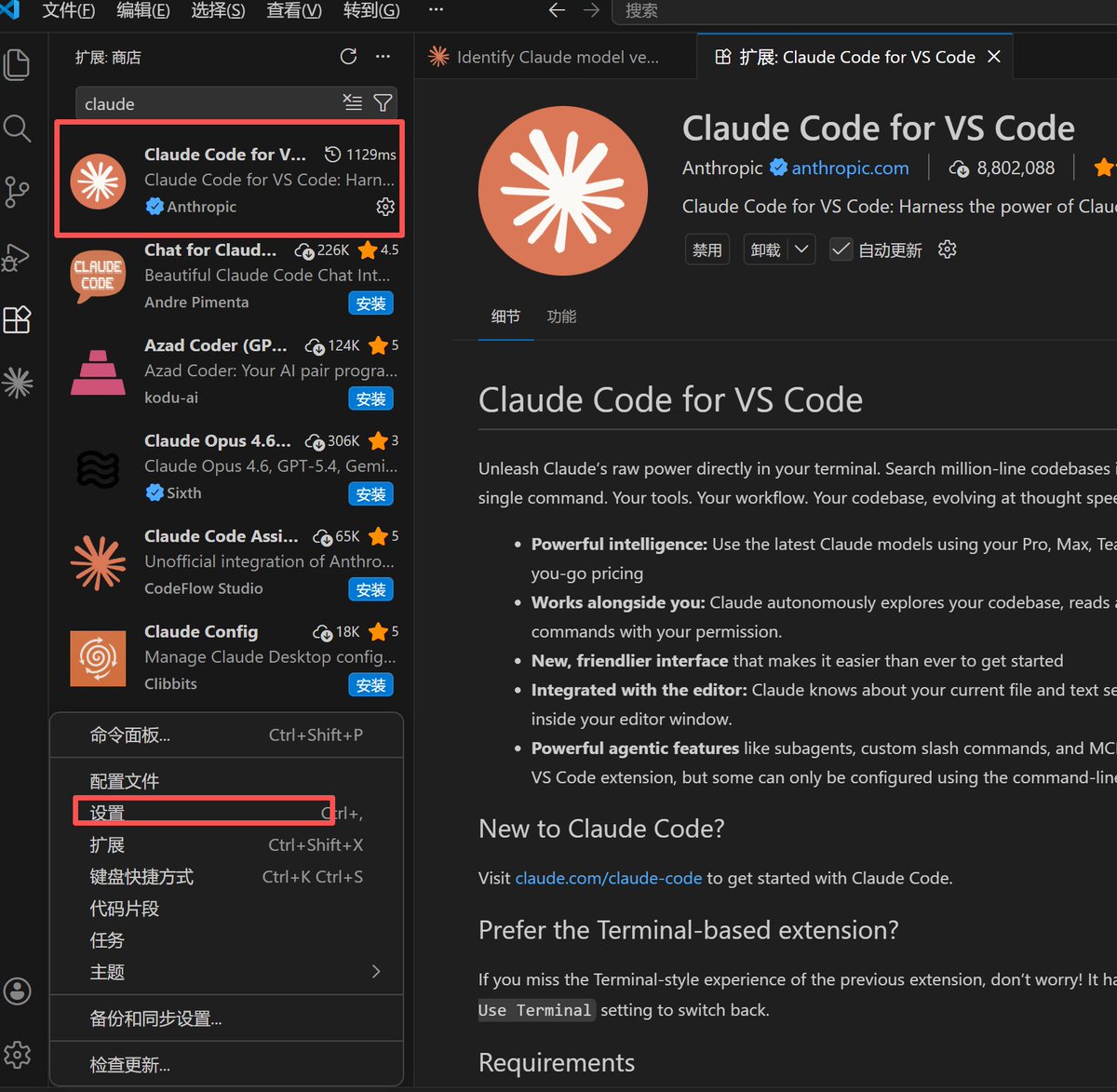Image resolution: width=1117 pixels, height=1092 pixels.
Task: Click the 8,802,088 install count
Action: 1016,168
